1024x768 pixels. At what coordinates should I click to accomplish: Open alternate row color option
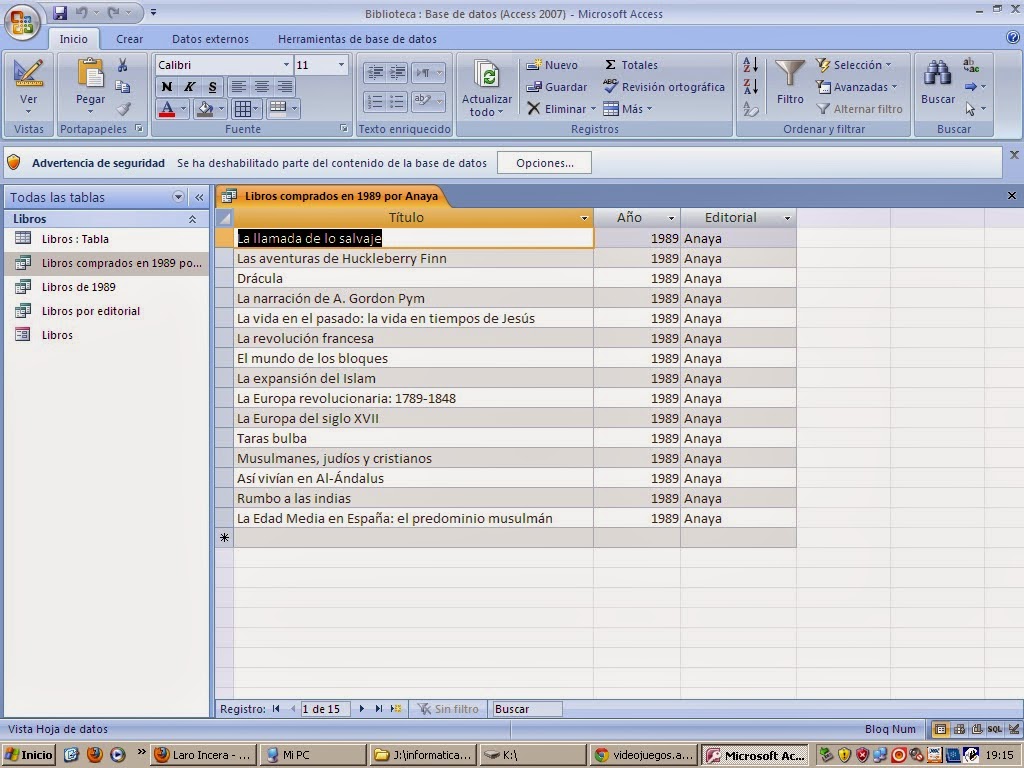coord(283,108)
